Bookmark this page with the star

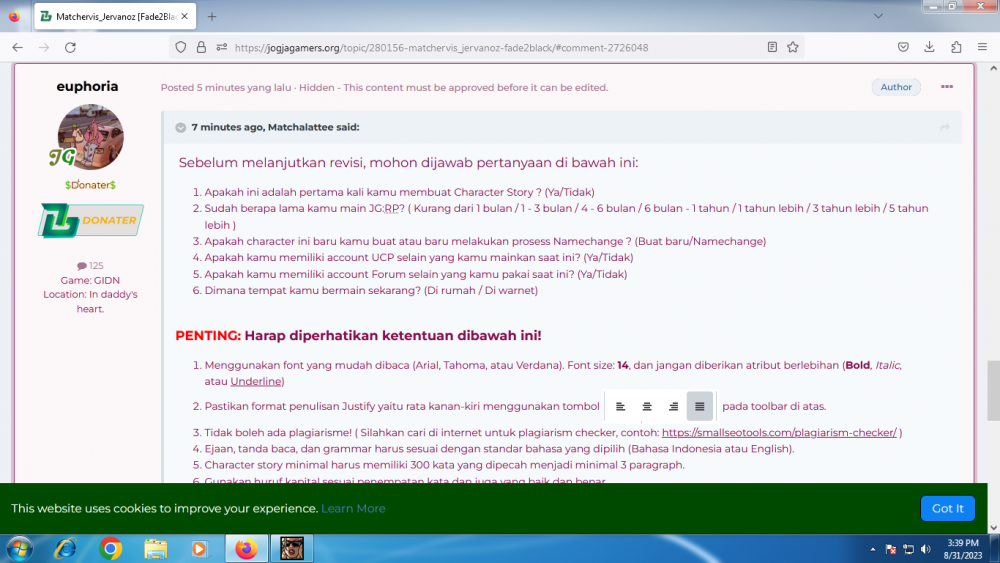tap(793, 47)
